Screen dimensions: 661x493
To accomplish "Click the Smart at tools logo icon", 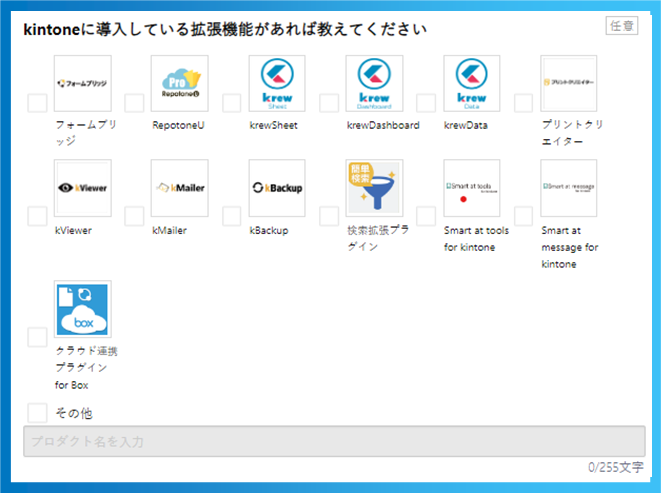I will coord(472,188).
